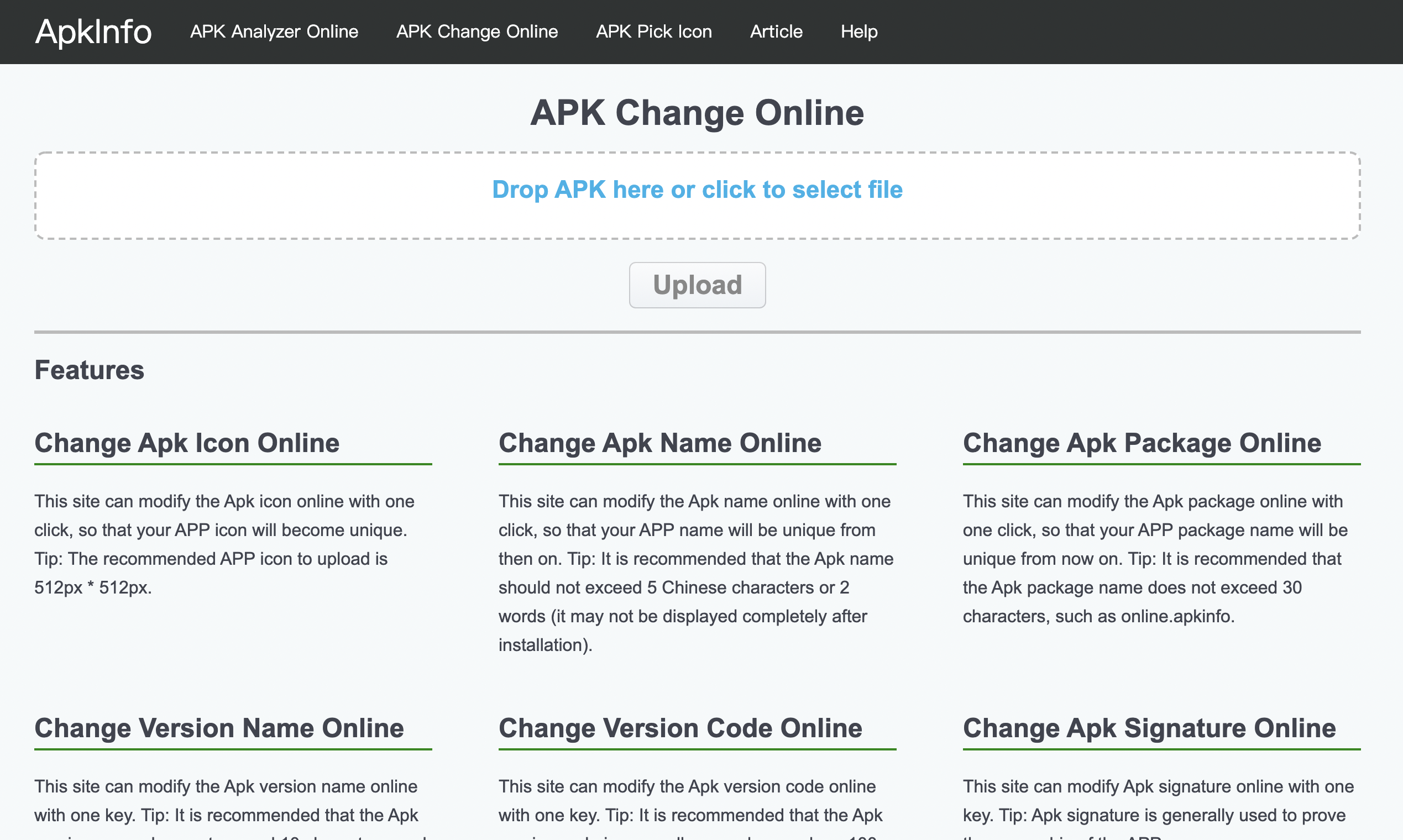
Task: Click the APK Change Online page title
Action: point(698,113)
